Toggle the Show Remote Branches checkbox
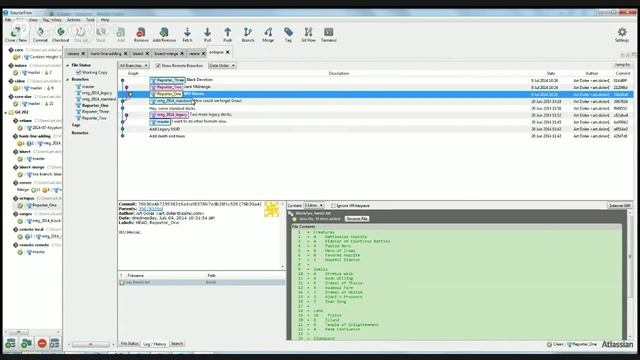The width and height of the screenshot is (640, 360). [x=158, y=66]
